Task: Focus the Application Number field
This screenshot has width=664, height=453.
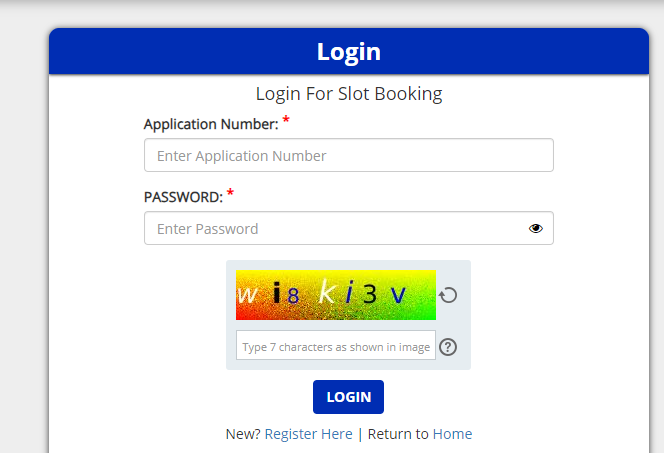Action: coord(349,155)
